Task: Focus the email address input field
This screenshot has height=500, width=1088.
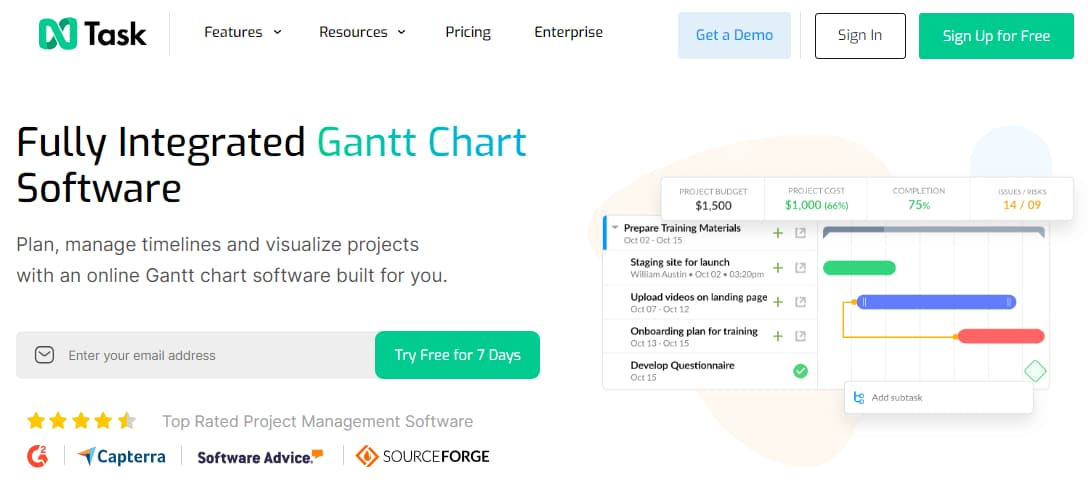Action: pyautogui.click(x=196, y=355)
